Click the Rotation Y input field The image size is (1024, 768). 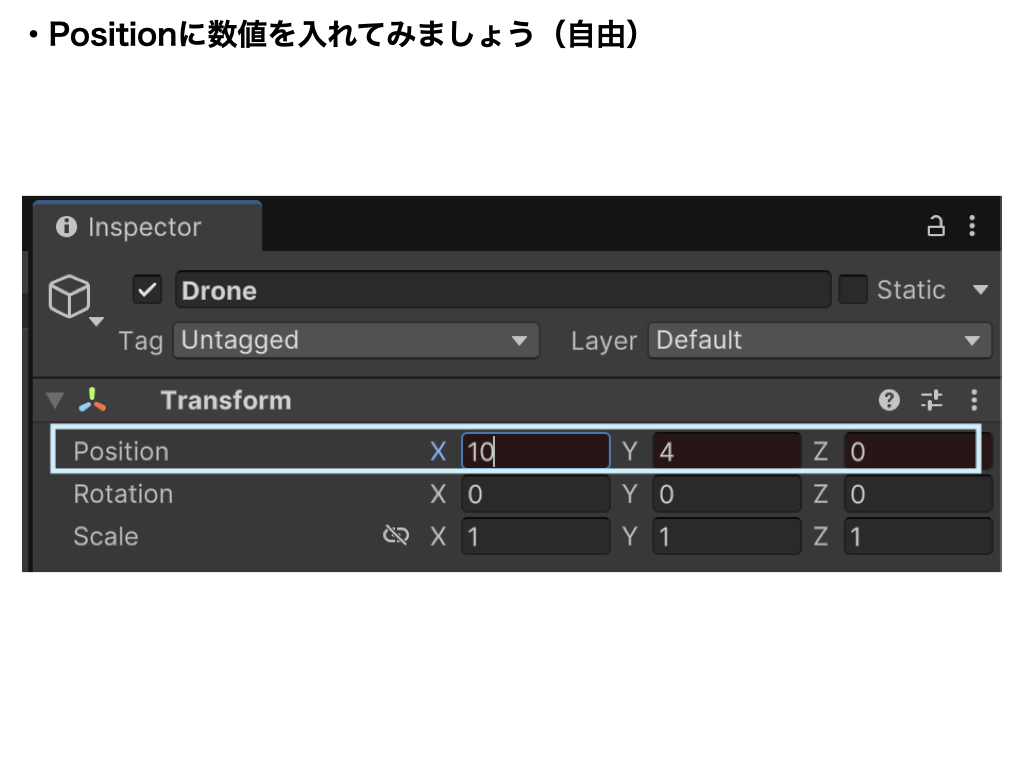tap(727, 494)
